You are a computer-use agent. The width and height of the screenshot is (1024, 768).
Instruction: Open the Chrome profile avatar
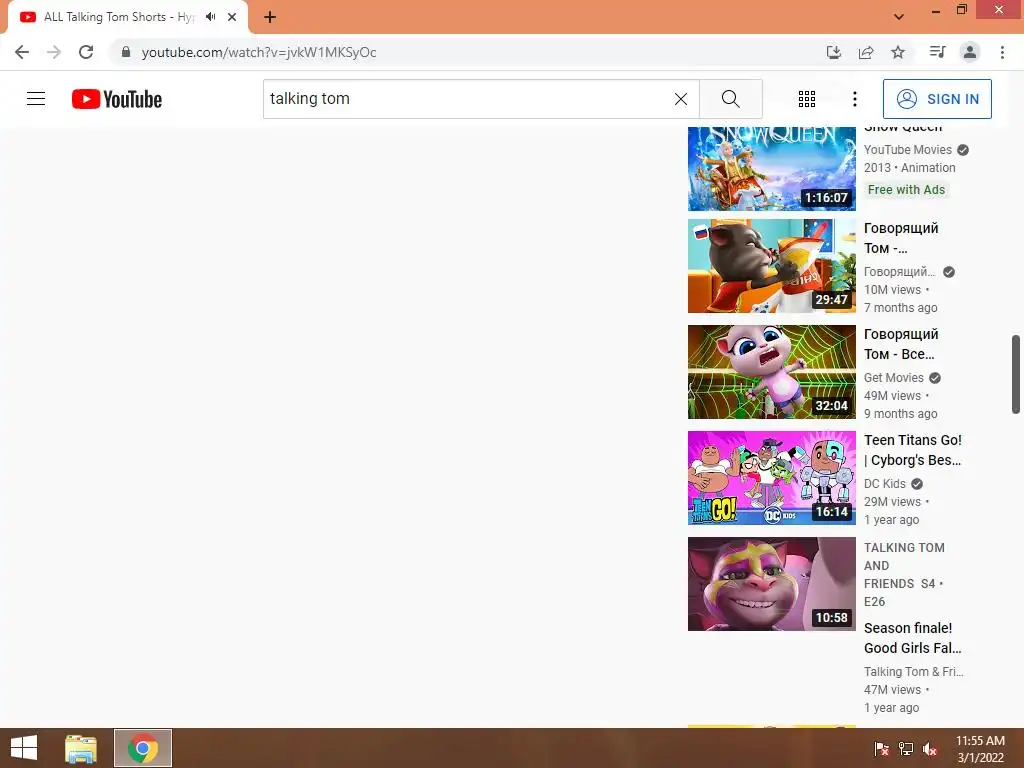tap(970, 52)
